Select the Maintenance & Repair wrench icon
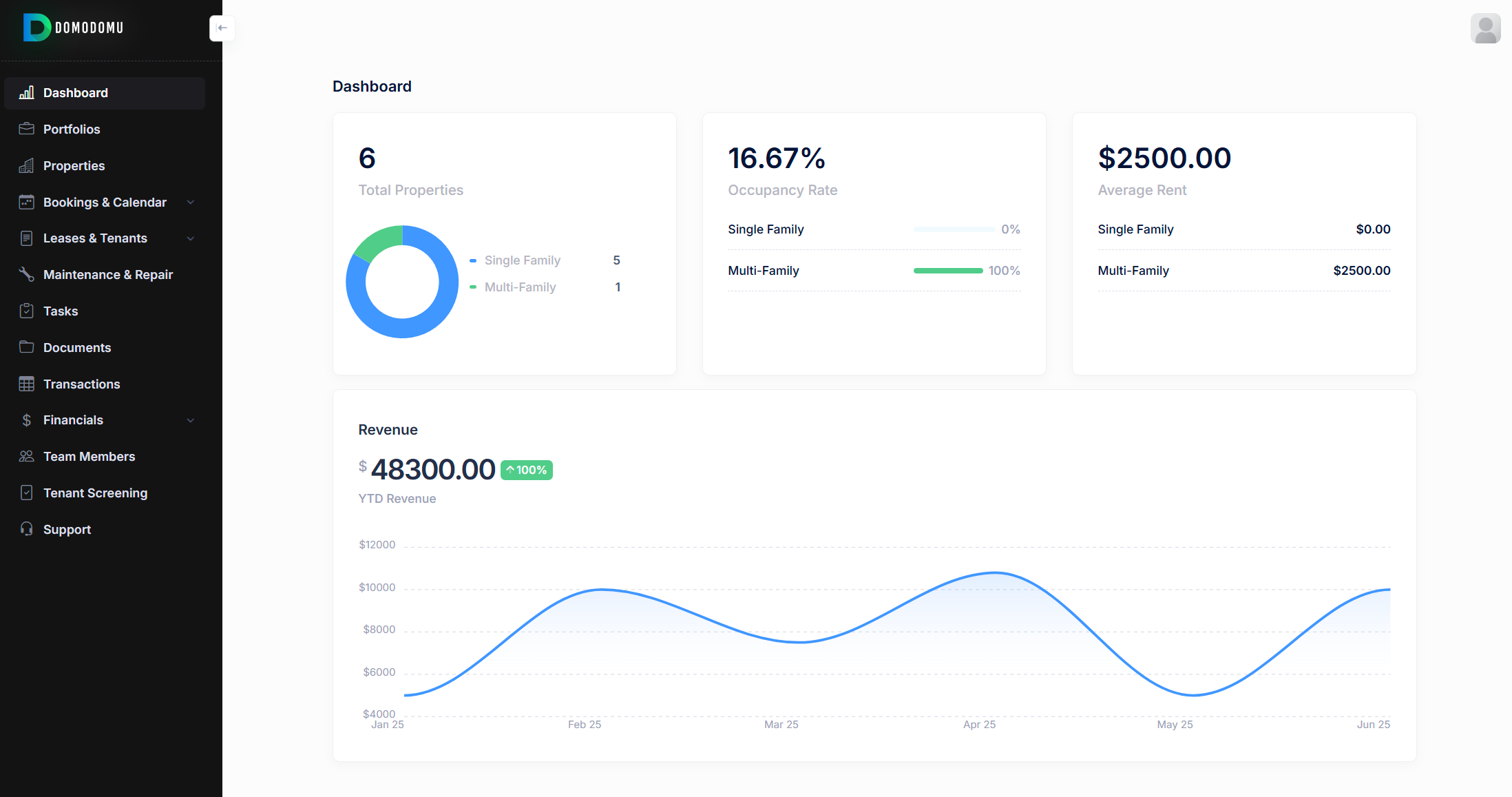This screenshot has height=797, width=1512. pos(26,274)
